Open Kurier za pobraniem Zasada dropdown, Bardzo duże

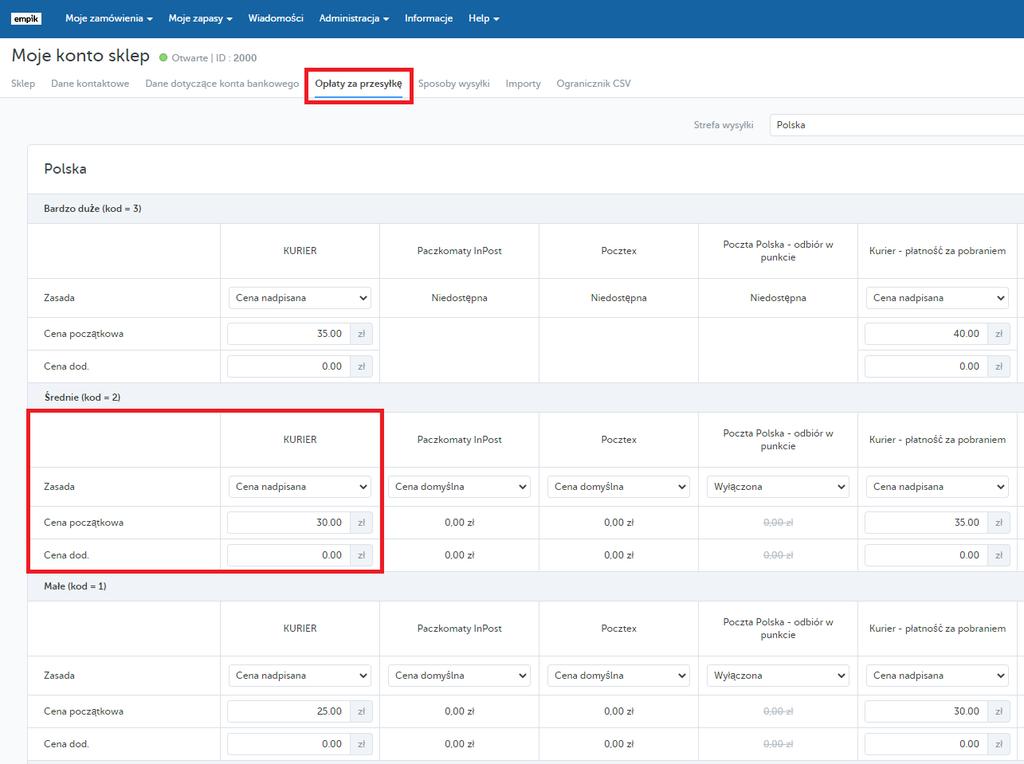(937, 298)
